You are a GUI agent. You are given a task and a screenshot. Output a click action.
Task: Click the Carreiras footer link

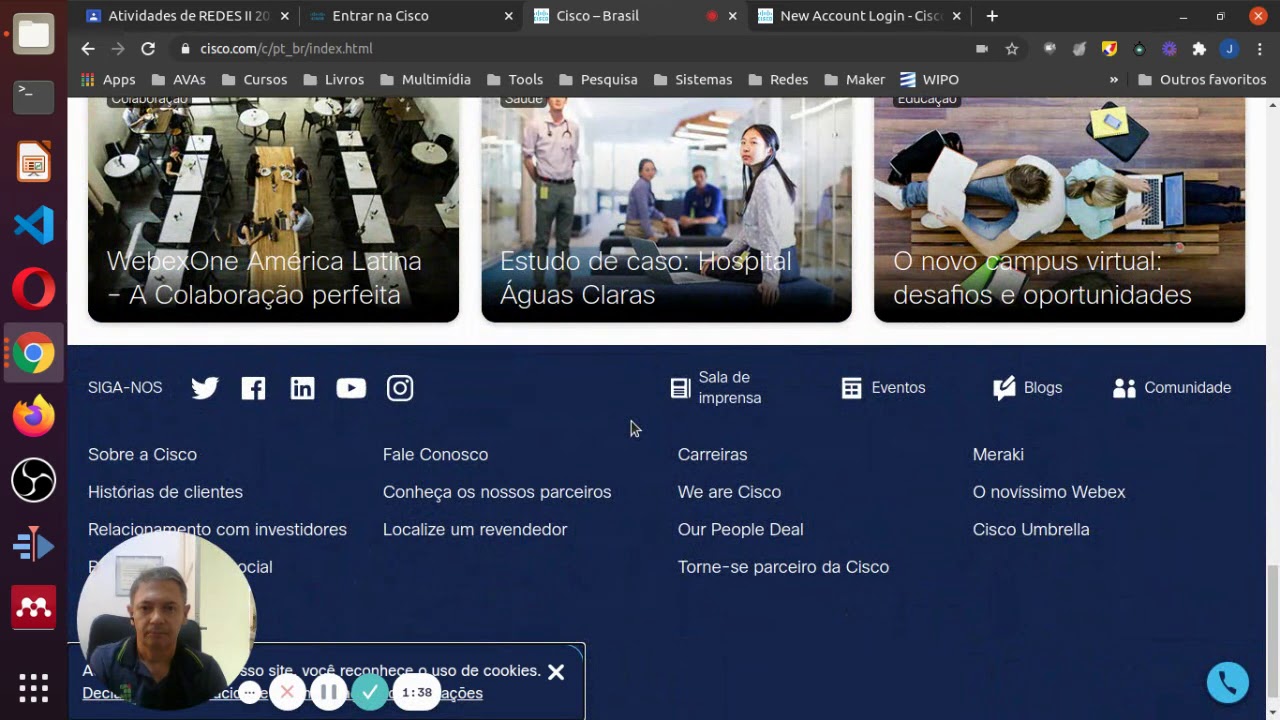712,454
